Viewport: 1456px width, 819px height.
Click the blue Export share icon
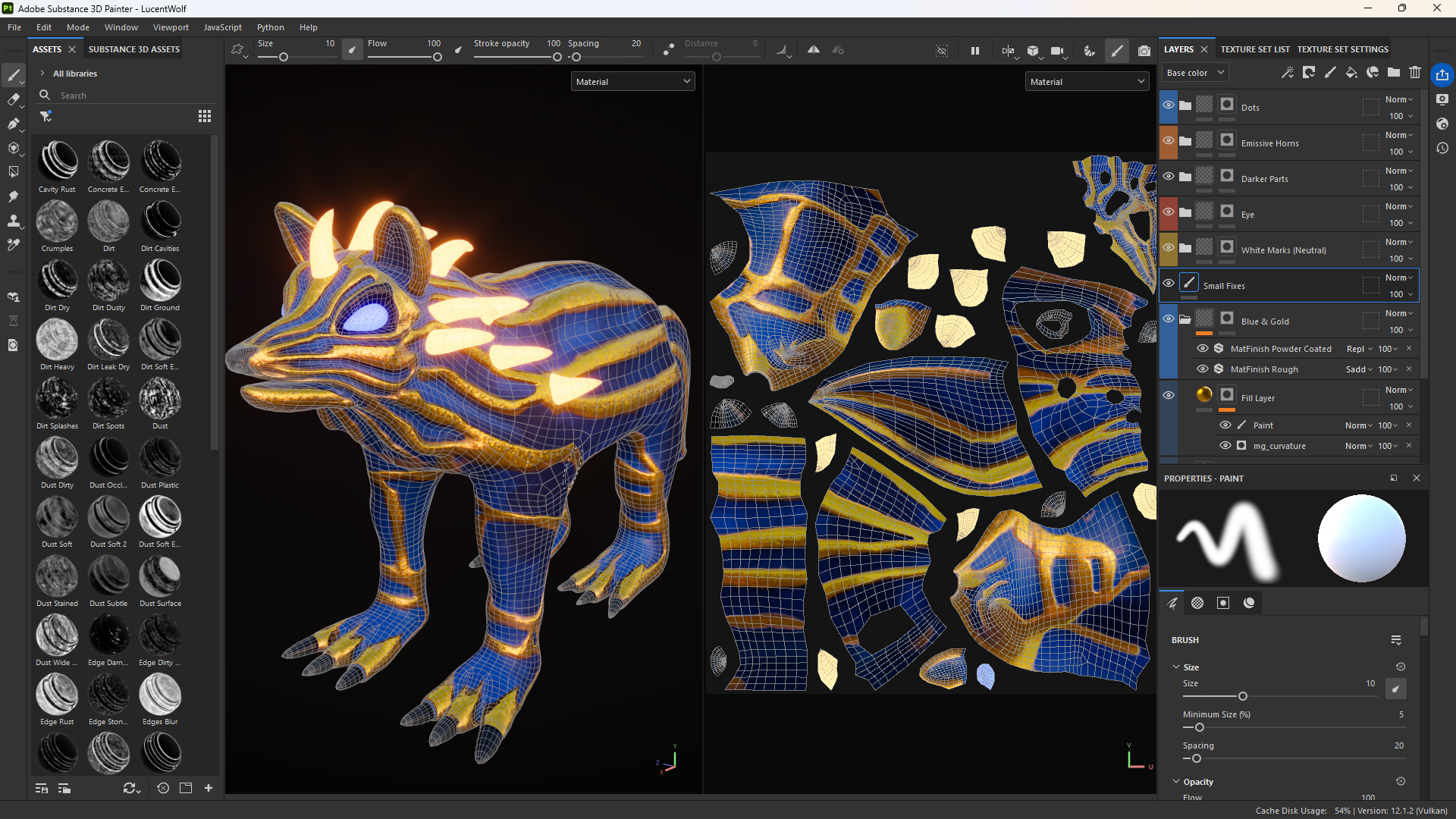pyautogui.click(x=1442, y=74)
